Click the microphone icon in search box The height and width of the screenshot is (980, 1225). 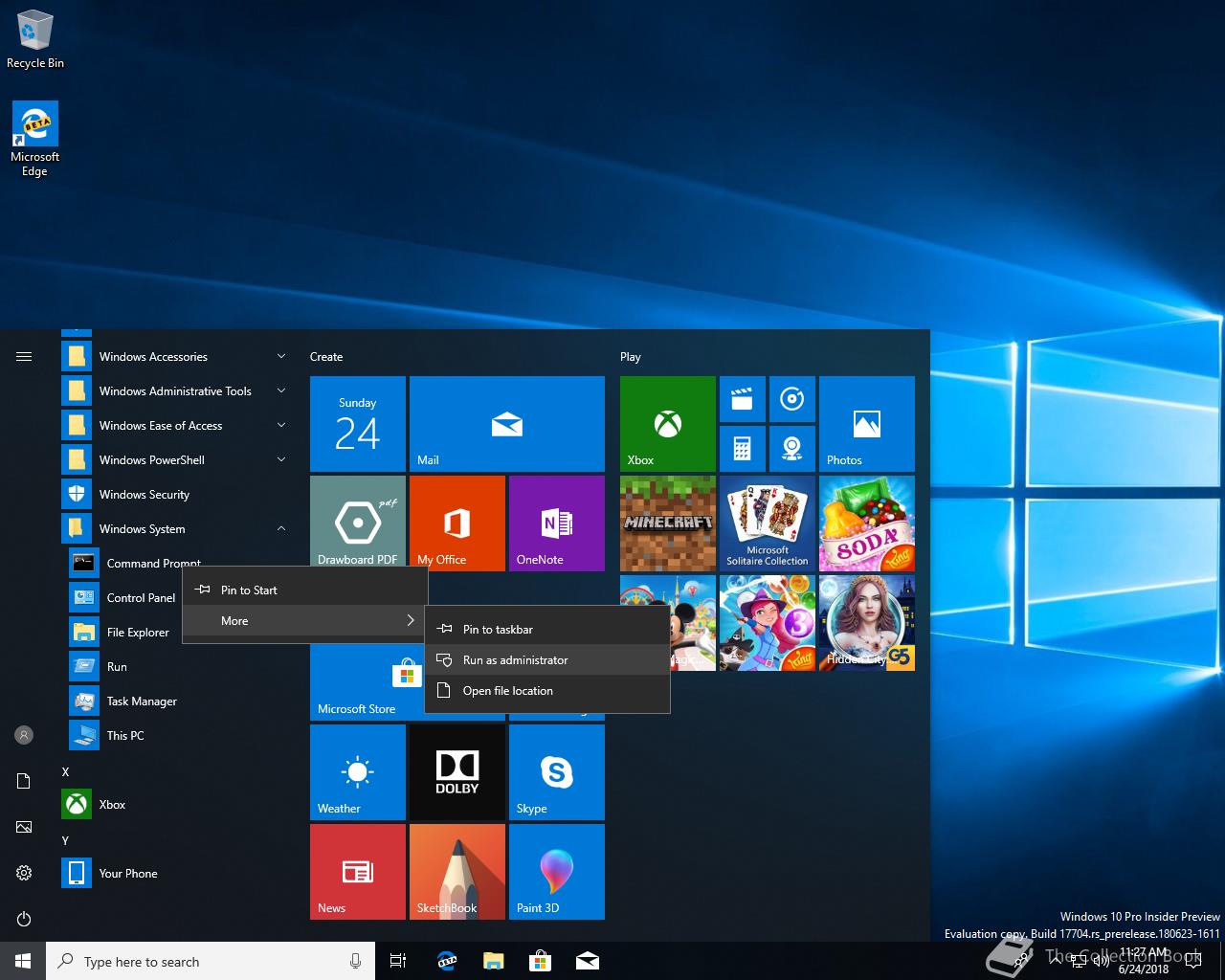click(x=355, y=961)
